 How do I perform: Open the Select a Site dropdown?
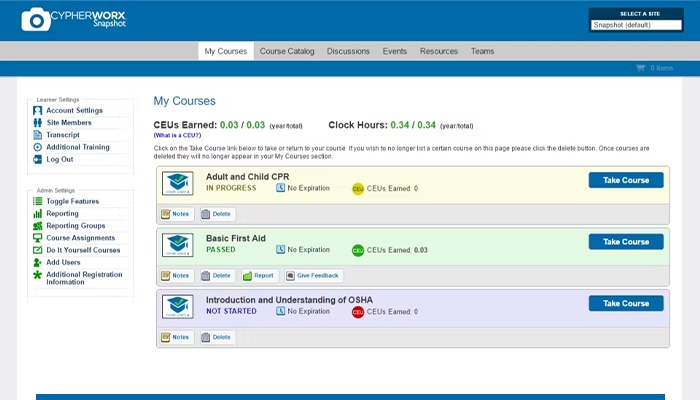click(x=636, y=25)
